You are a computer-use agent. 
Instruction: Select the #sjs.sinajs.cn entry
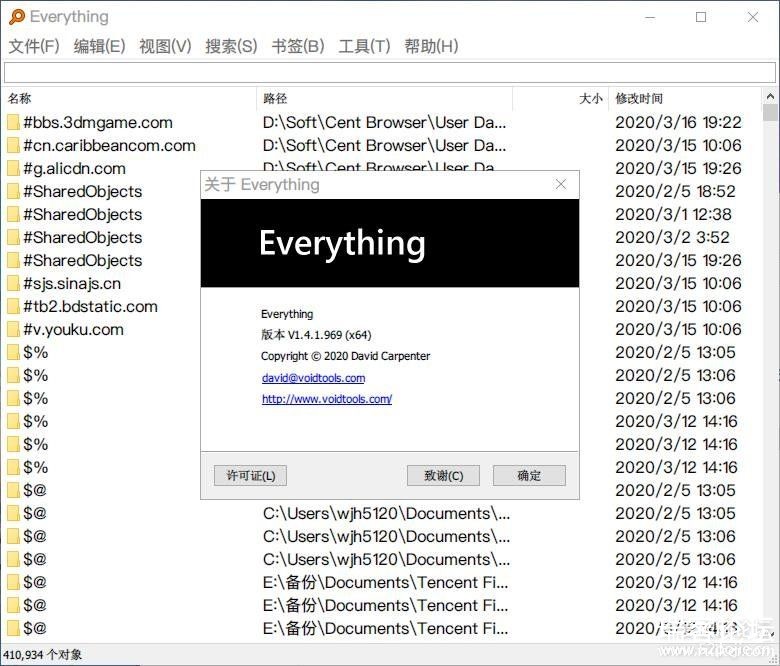72,284
